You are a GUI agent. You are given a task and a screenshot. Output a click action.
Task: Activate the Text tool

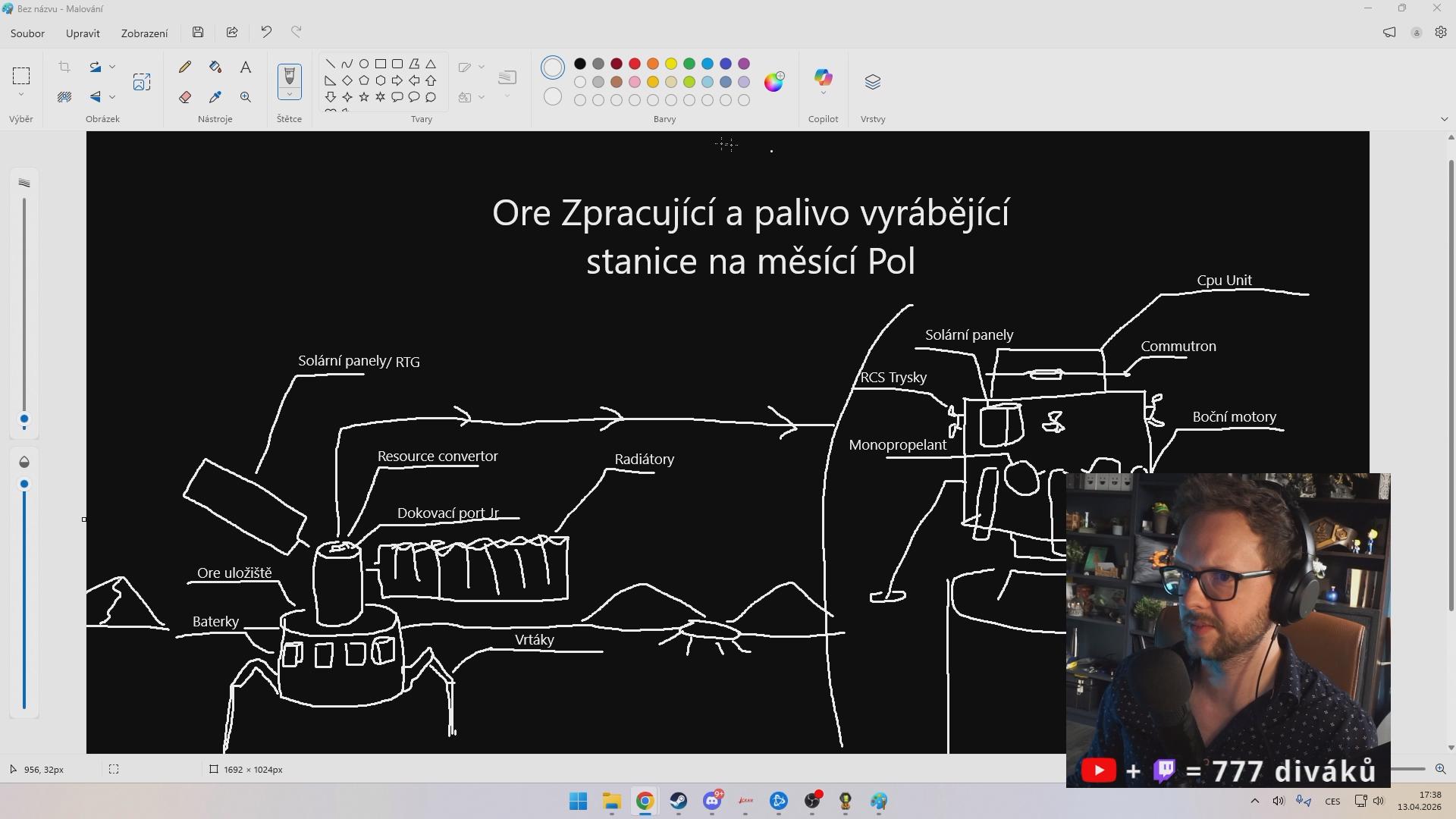coord(246,67)
